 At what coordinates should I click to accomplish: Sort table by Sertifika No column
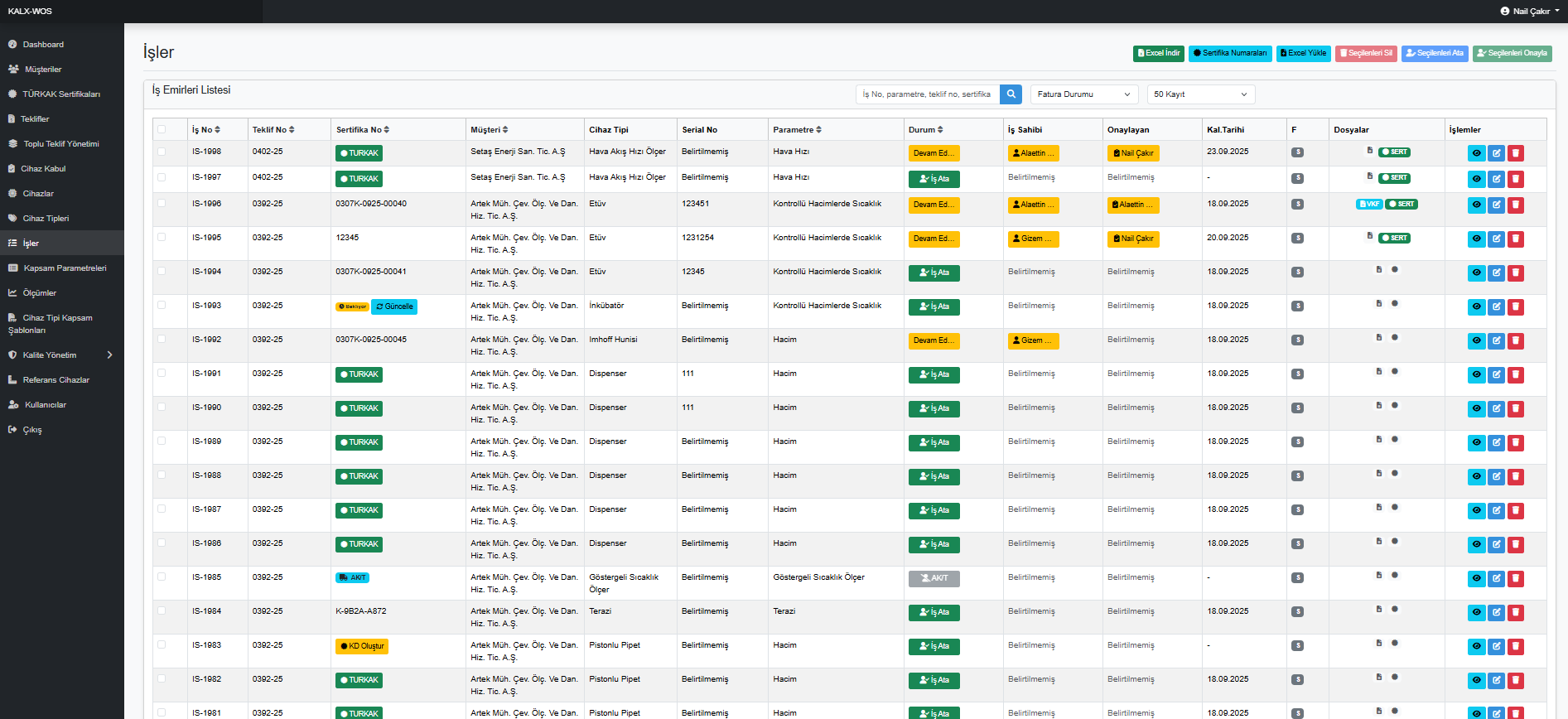click(363, 130)
